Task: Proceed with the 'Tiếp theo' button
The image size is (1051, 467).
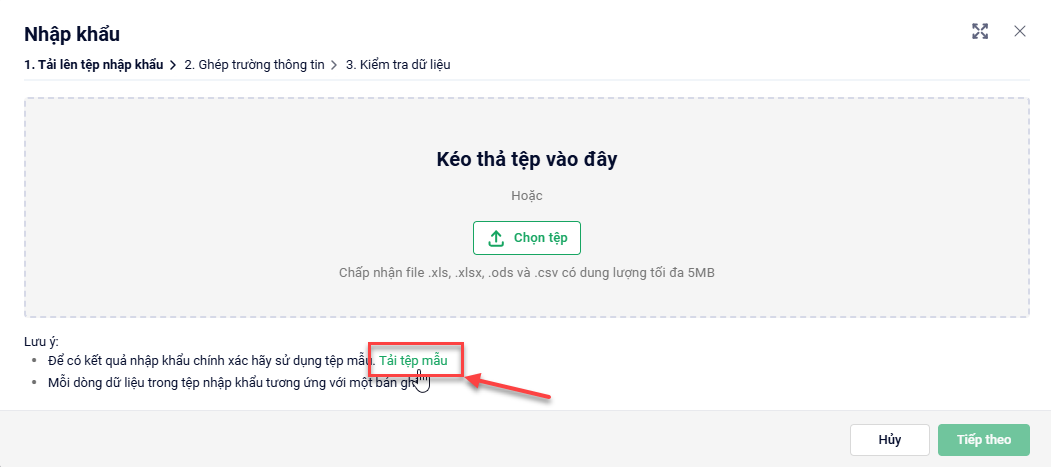Action: [x=983, y=439]
